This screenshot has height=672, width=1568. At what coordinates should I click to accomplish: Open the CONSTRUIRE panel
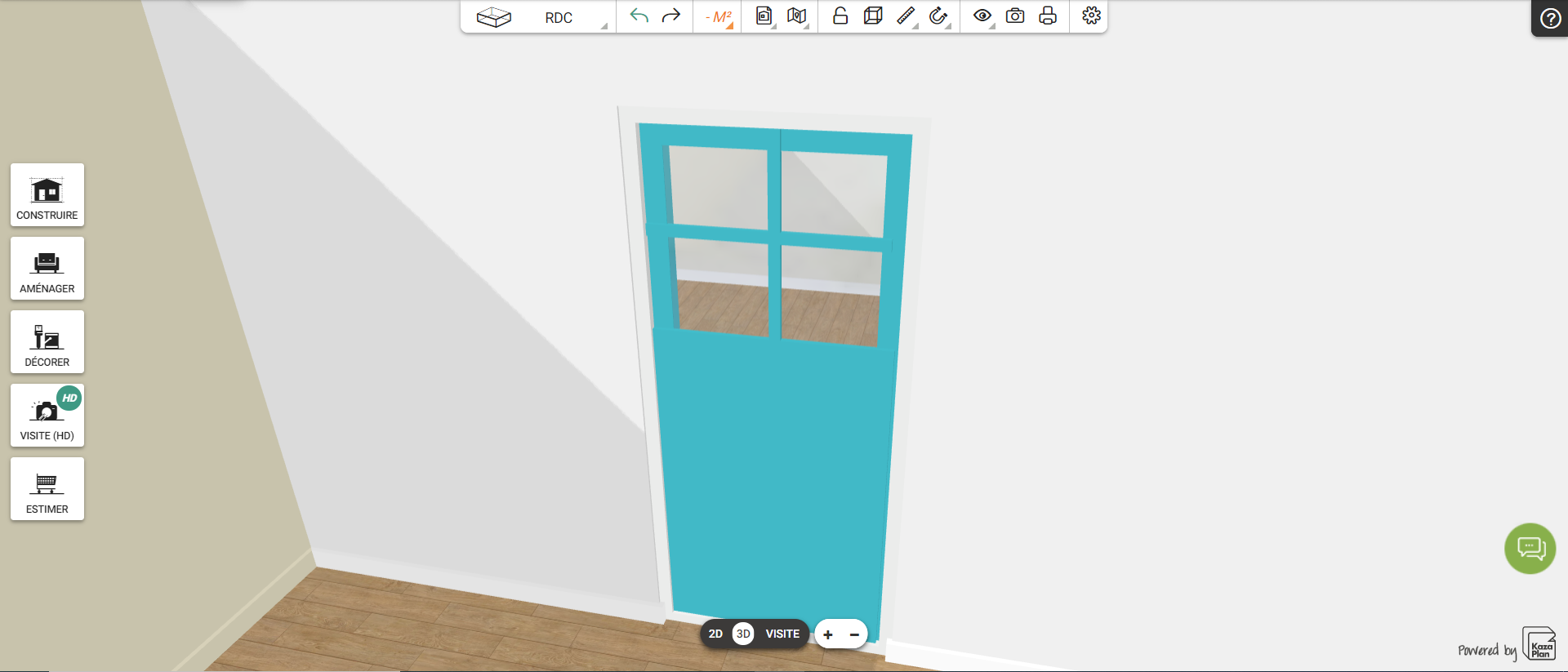tap(47, 195)
